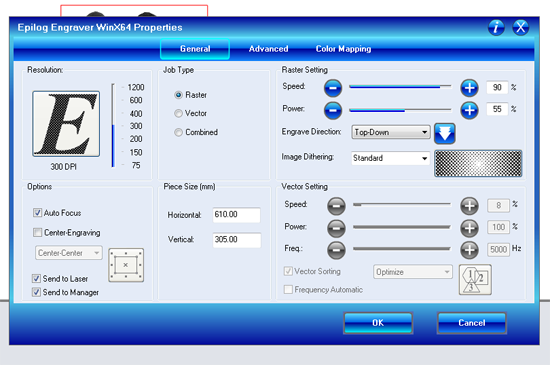Screen dimensions: 550x365
Task: Toggle Auto Focus checkbox
Action: (x=37, y=213)
